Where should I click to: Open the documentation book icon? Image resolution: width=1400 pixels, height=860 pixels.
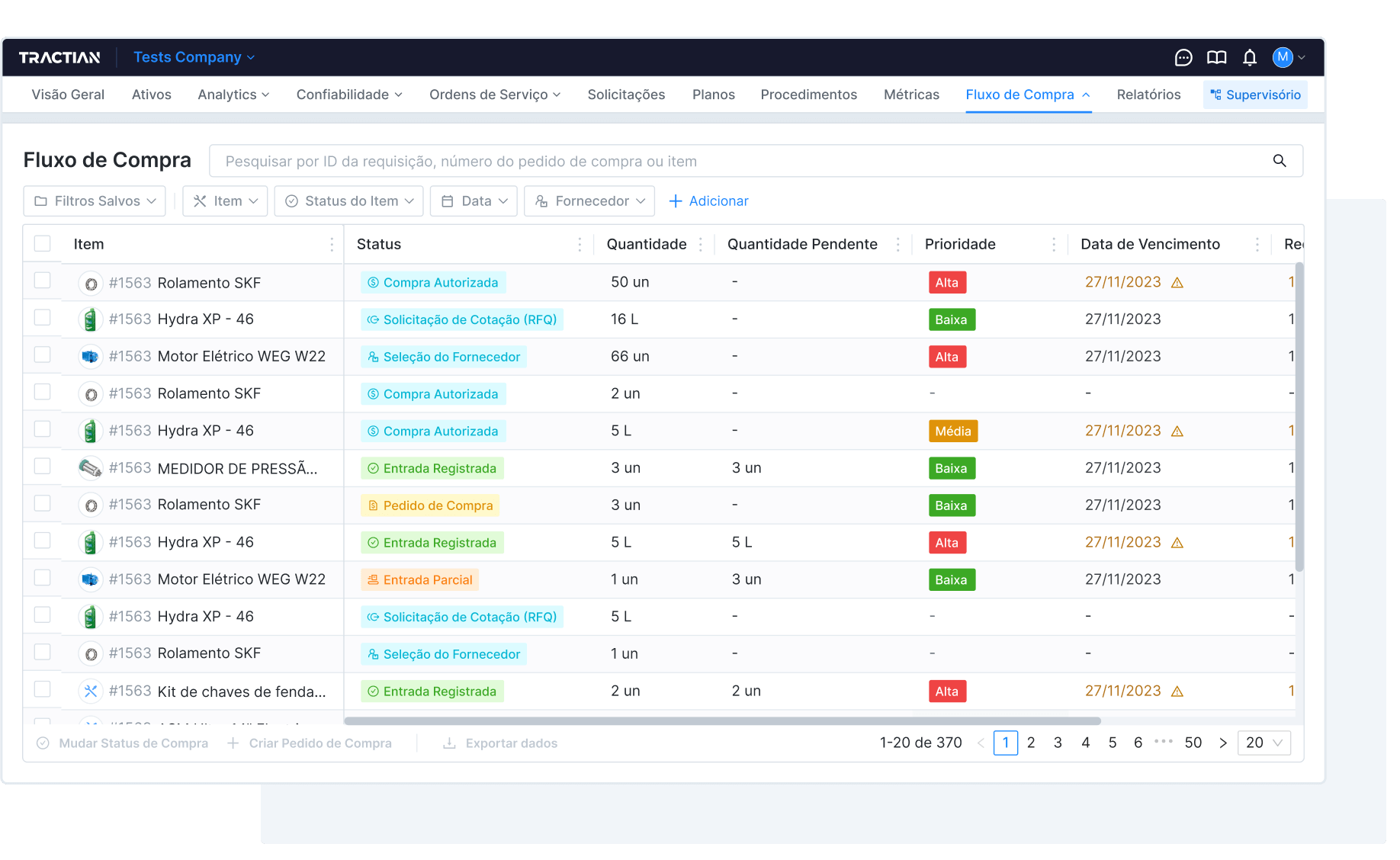pyautogui.click(x=1216, y=58)
